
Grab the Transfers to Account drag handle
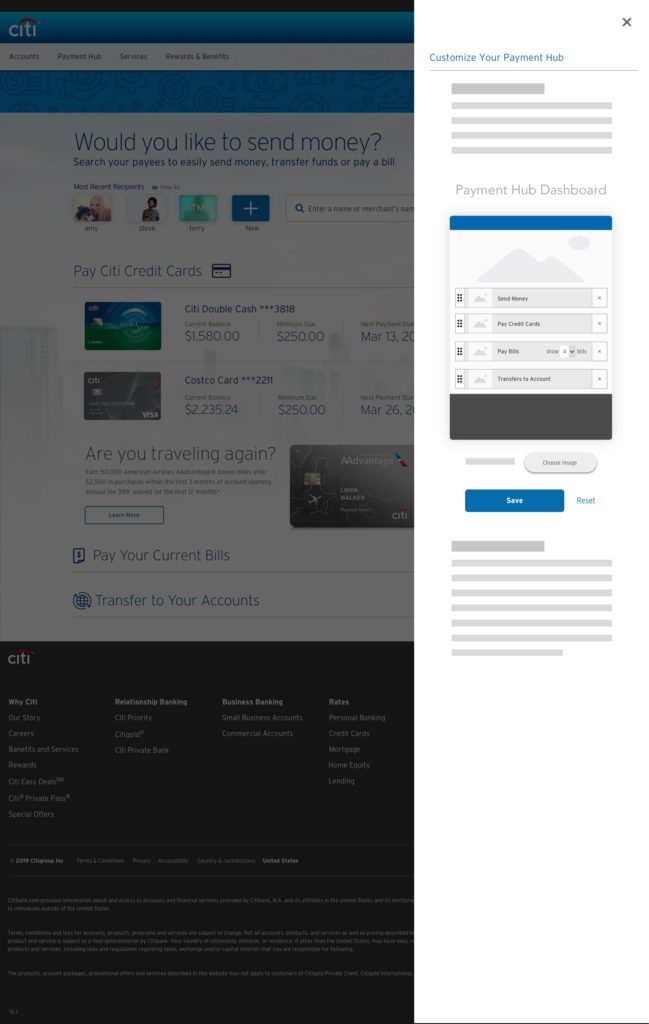pyautogui.click(x=460, y=379)
